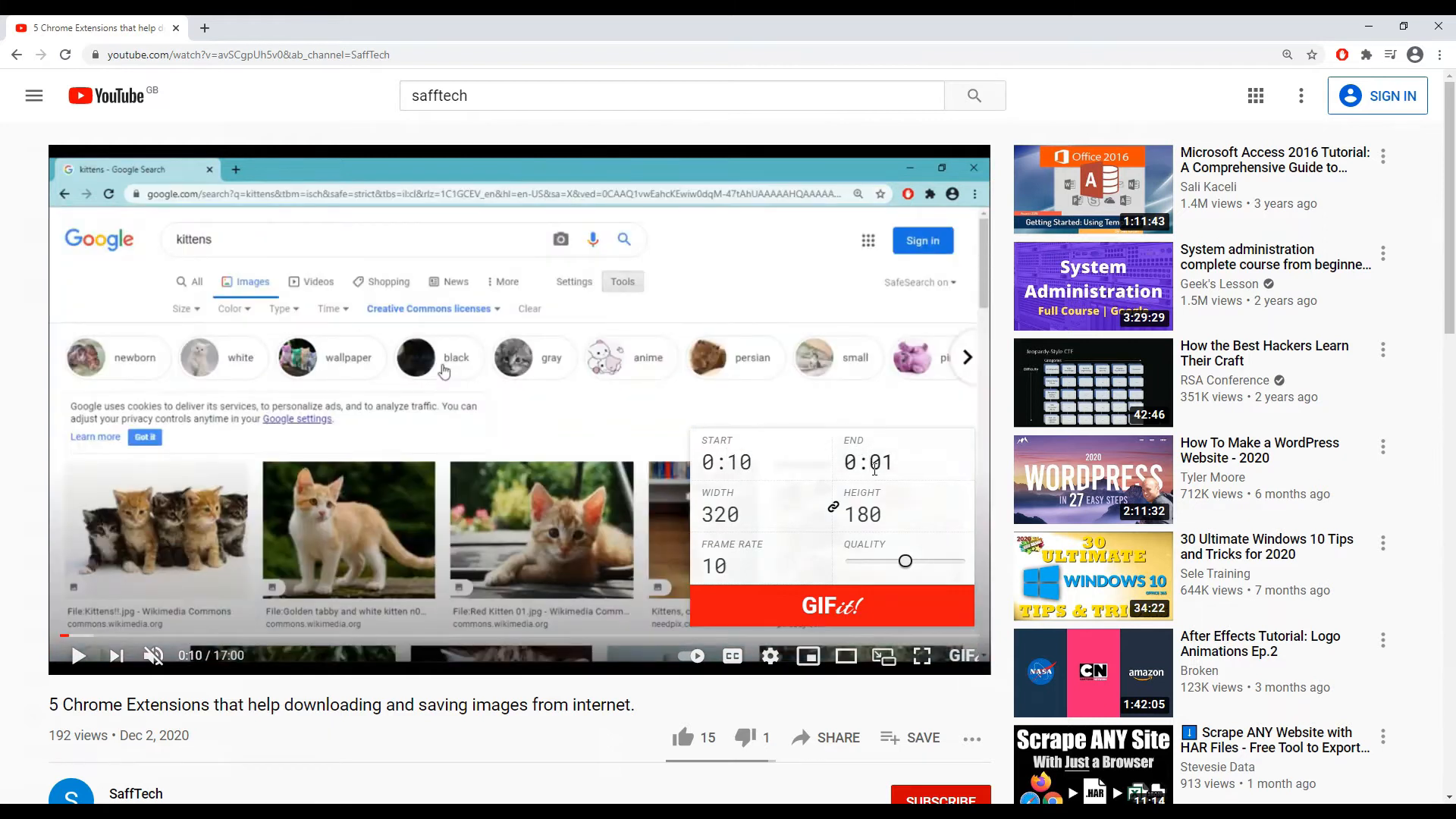
Task: Click the frame rate value 10
Action: coord(714,566)
